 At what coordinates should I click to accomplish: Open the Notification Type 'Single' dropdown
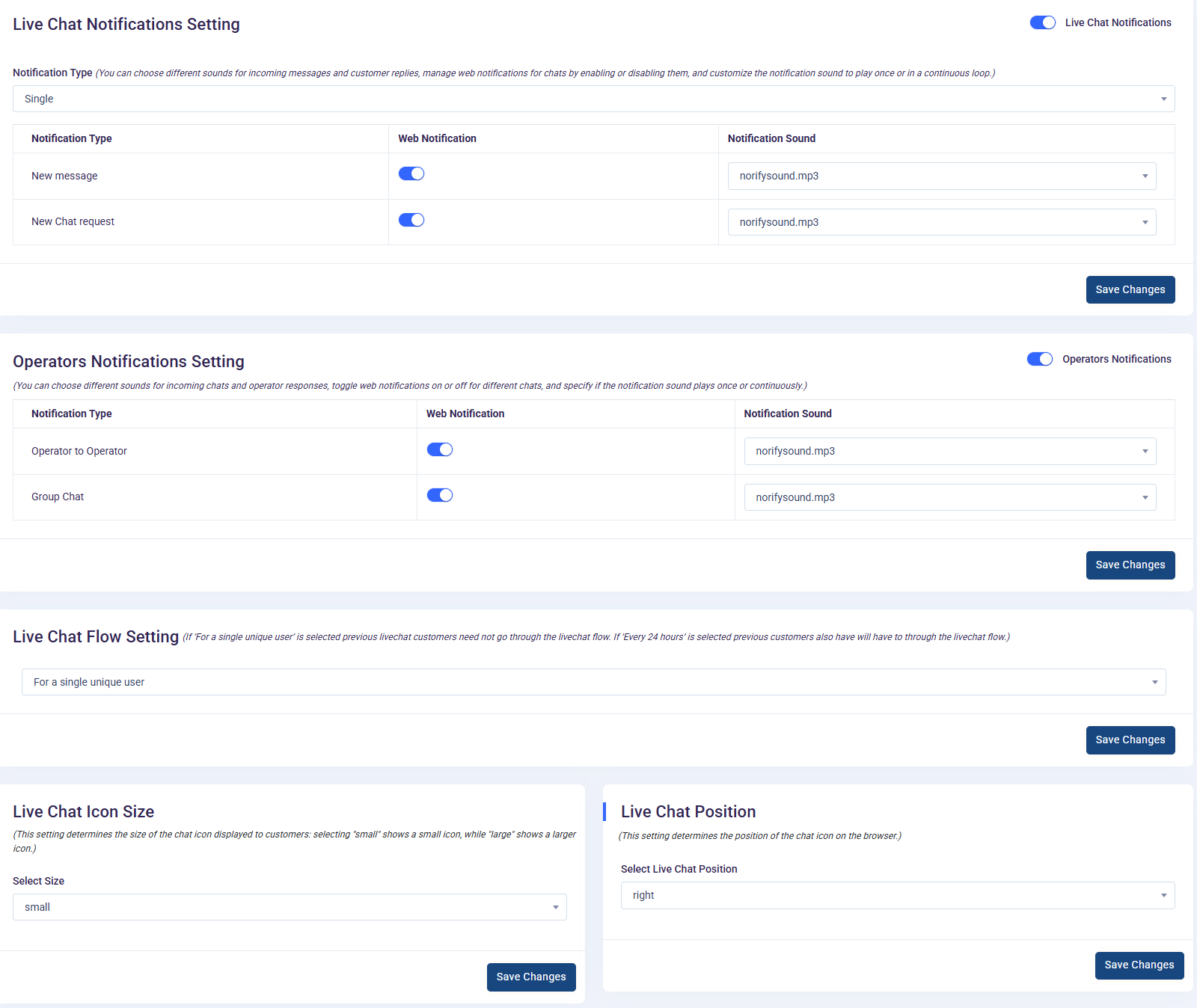(593, 99)
